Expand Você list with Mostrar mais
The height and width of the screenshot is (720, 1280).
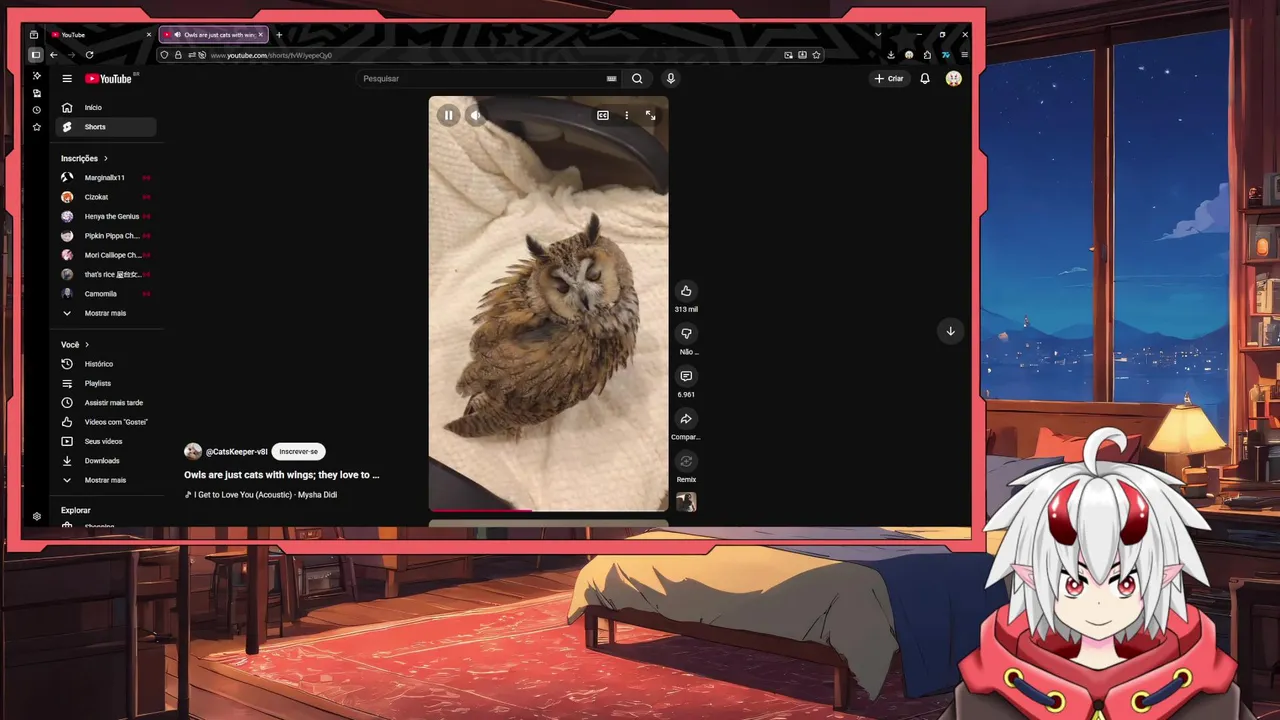106,480
